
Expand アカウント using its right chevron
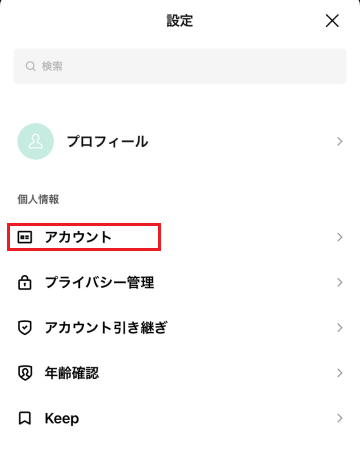pos(340,237)
